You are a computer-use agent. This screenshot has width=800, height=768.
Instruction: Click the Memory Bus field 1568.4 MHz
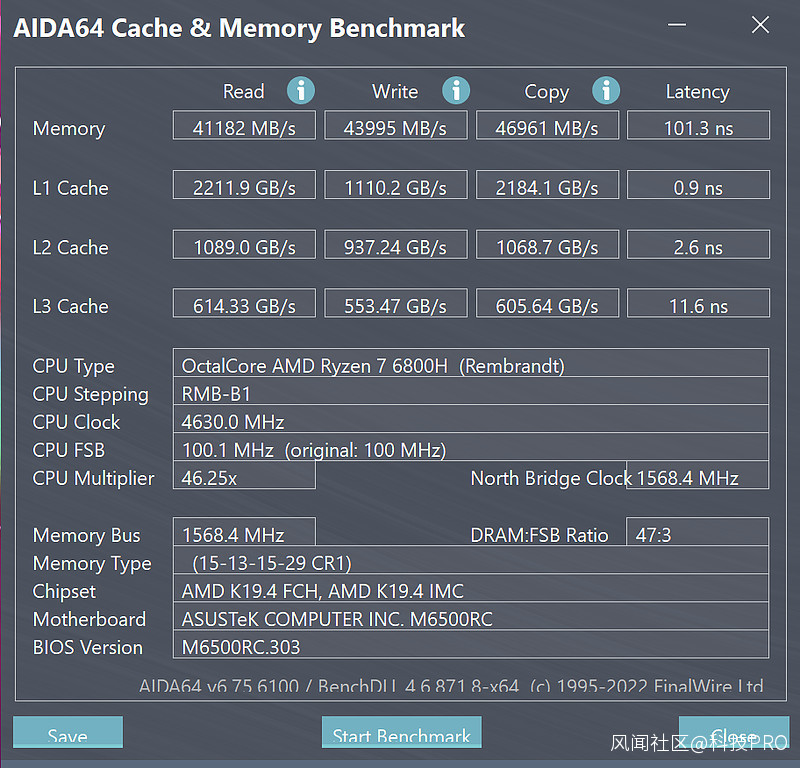pyautogui.click(x=244, y=535)
